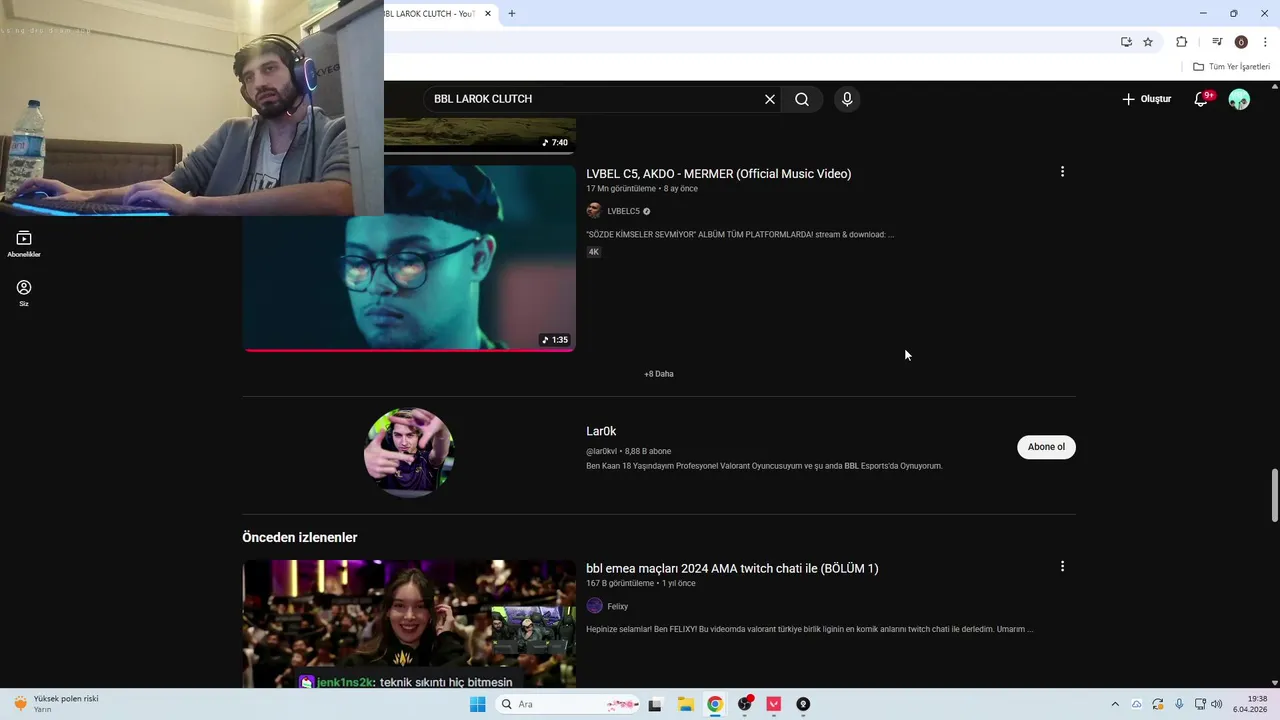Open LVBEL C5, AKDO - MERMER video title
Viewport: 1280px width, 720px height.
click(x=718, y=174)
